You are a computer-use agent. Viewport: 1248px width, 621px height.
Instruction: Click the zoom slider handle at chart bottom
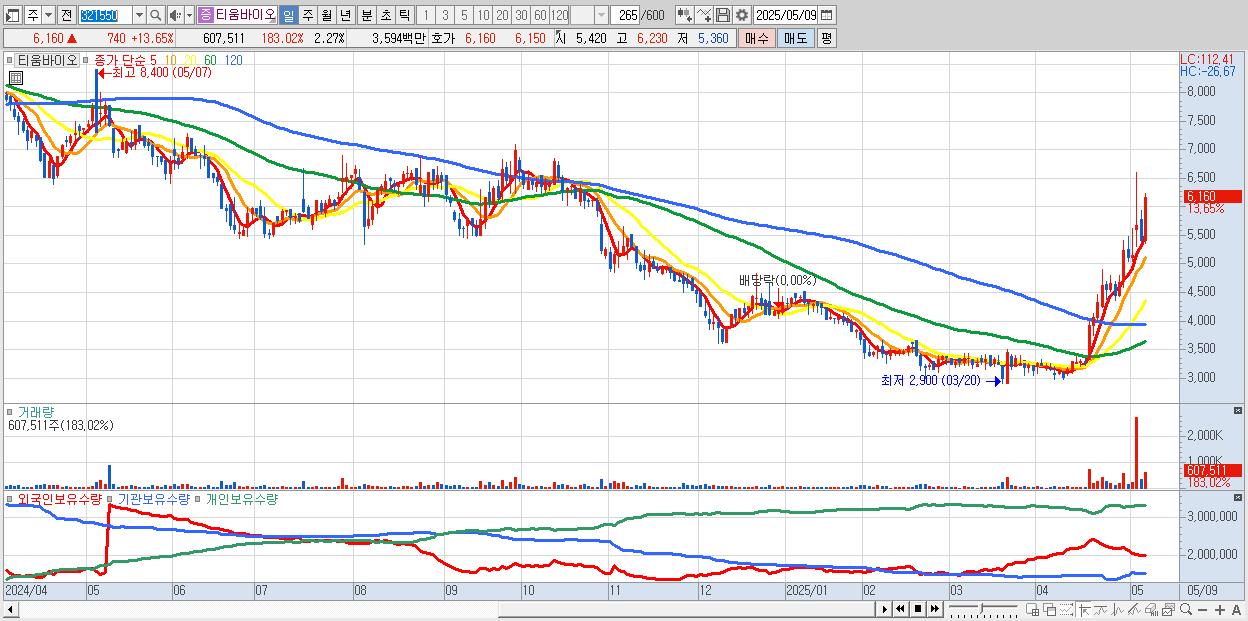pyautogui.click(x=981, y=609)
